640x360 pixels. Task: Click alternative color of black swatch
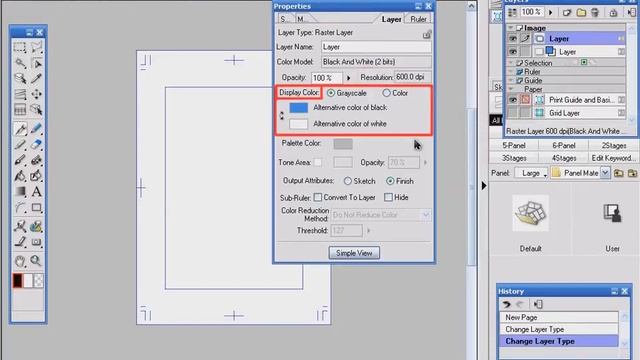298,108
